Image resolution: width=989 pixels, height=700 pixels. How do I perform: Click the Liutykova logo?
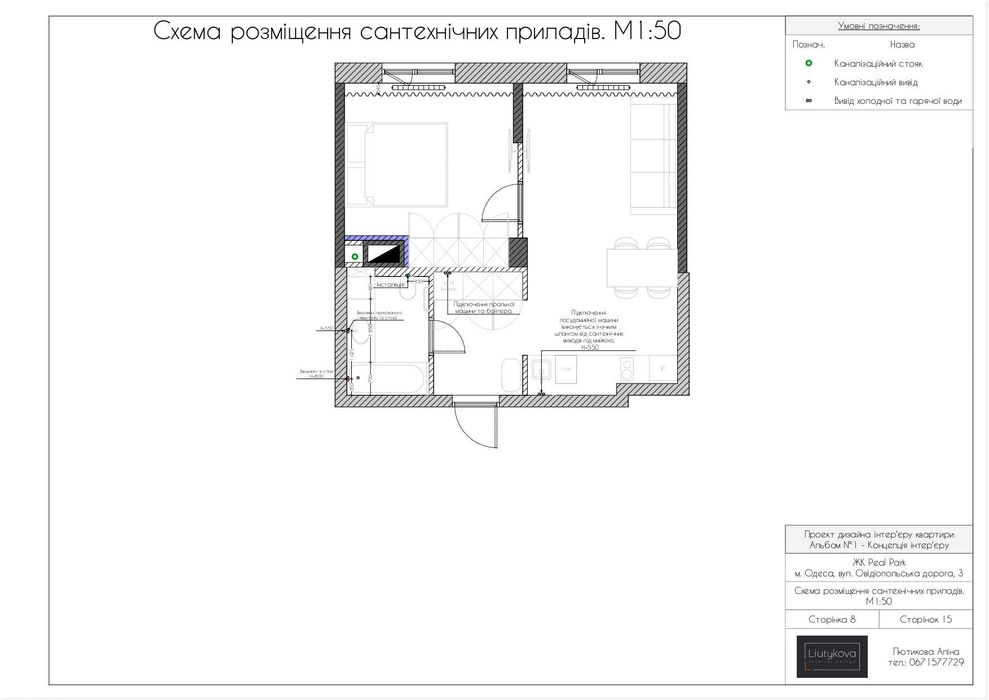(x=832, y=656)
